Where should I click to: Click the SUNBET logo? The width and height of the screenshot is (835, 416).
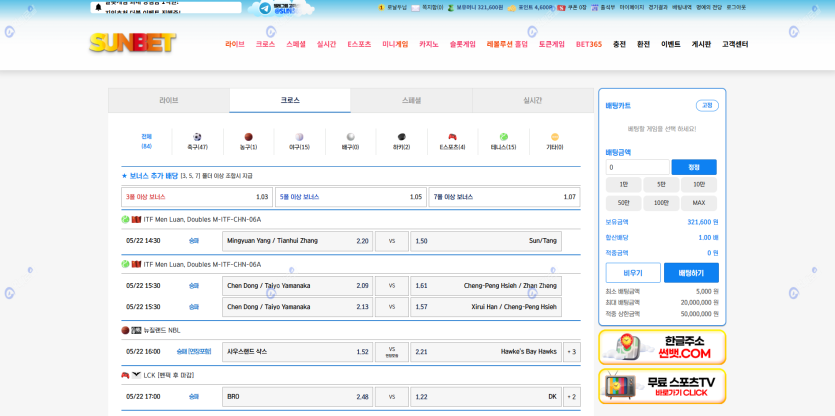tap(133, 43)
